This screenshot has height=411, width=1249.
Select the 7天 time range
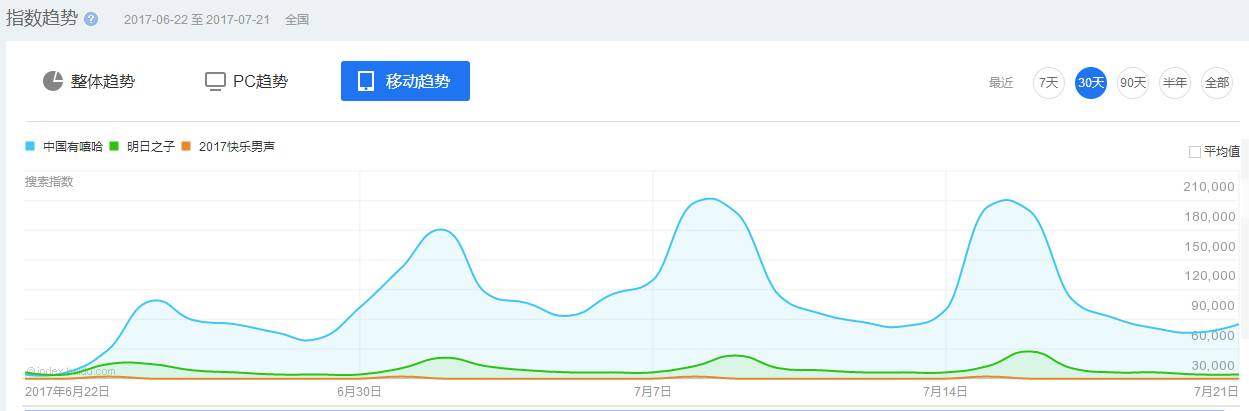[x=1048, y=83]
